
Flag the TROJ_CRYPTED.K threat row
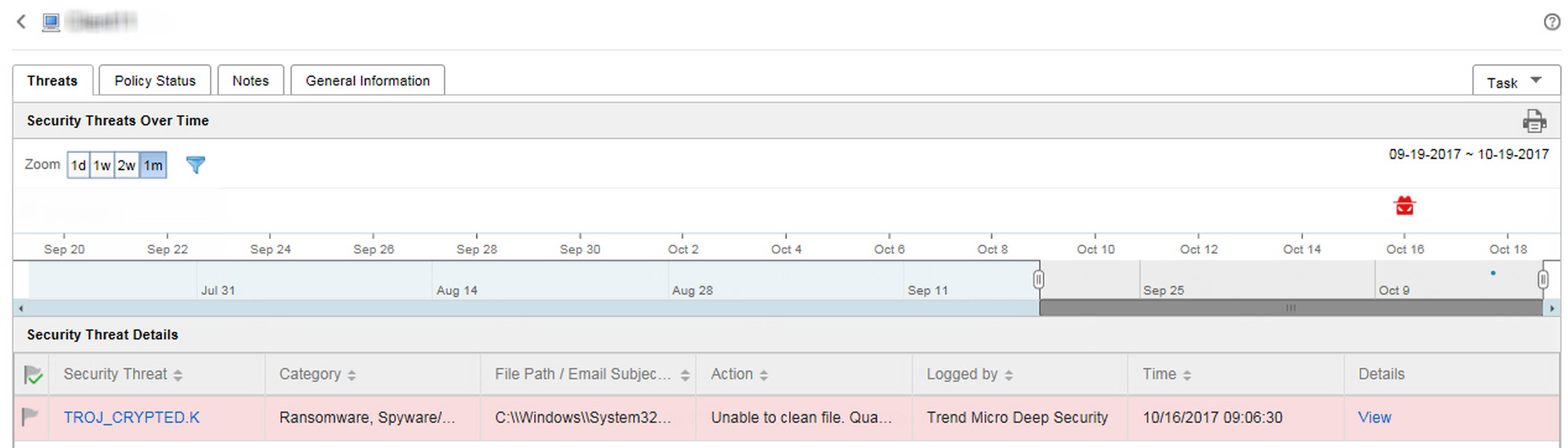(31, 418)
